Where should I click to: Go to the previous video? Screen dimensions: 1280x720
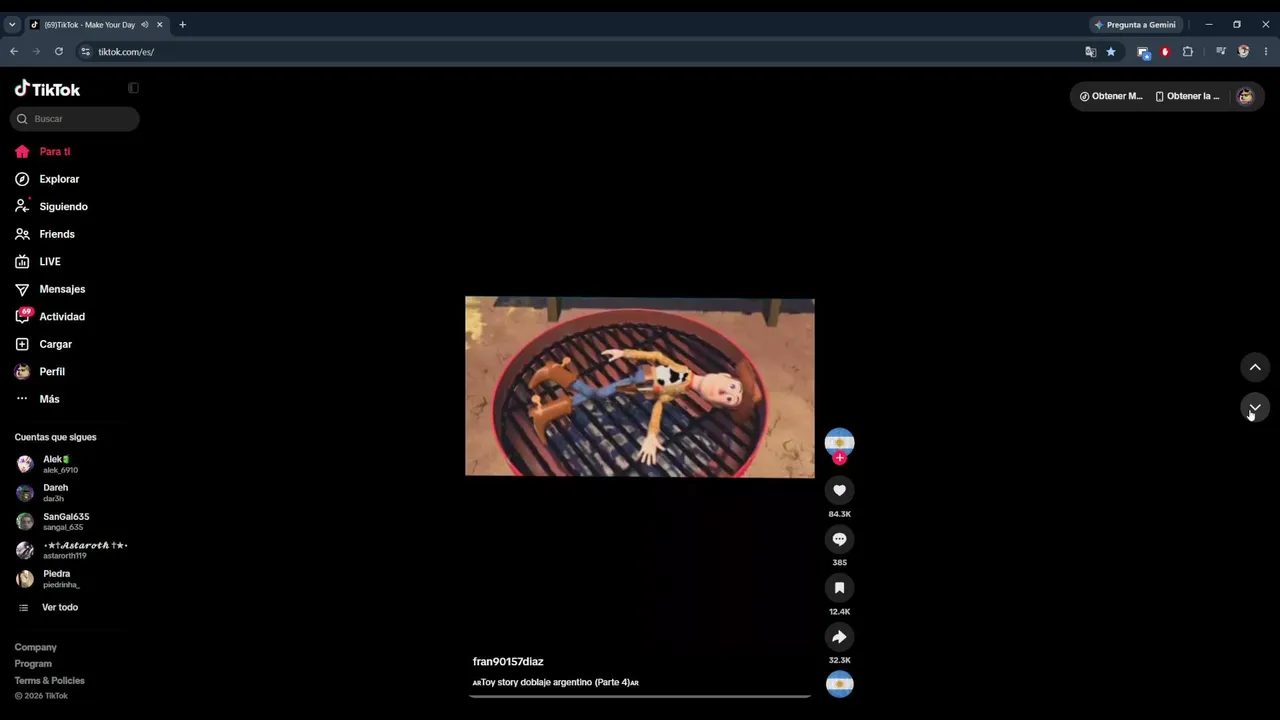tap(1255, 368)
